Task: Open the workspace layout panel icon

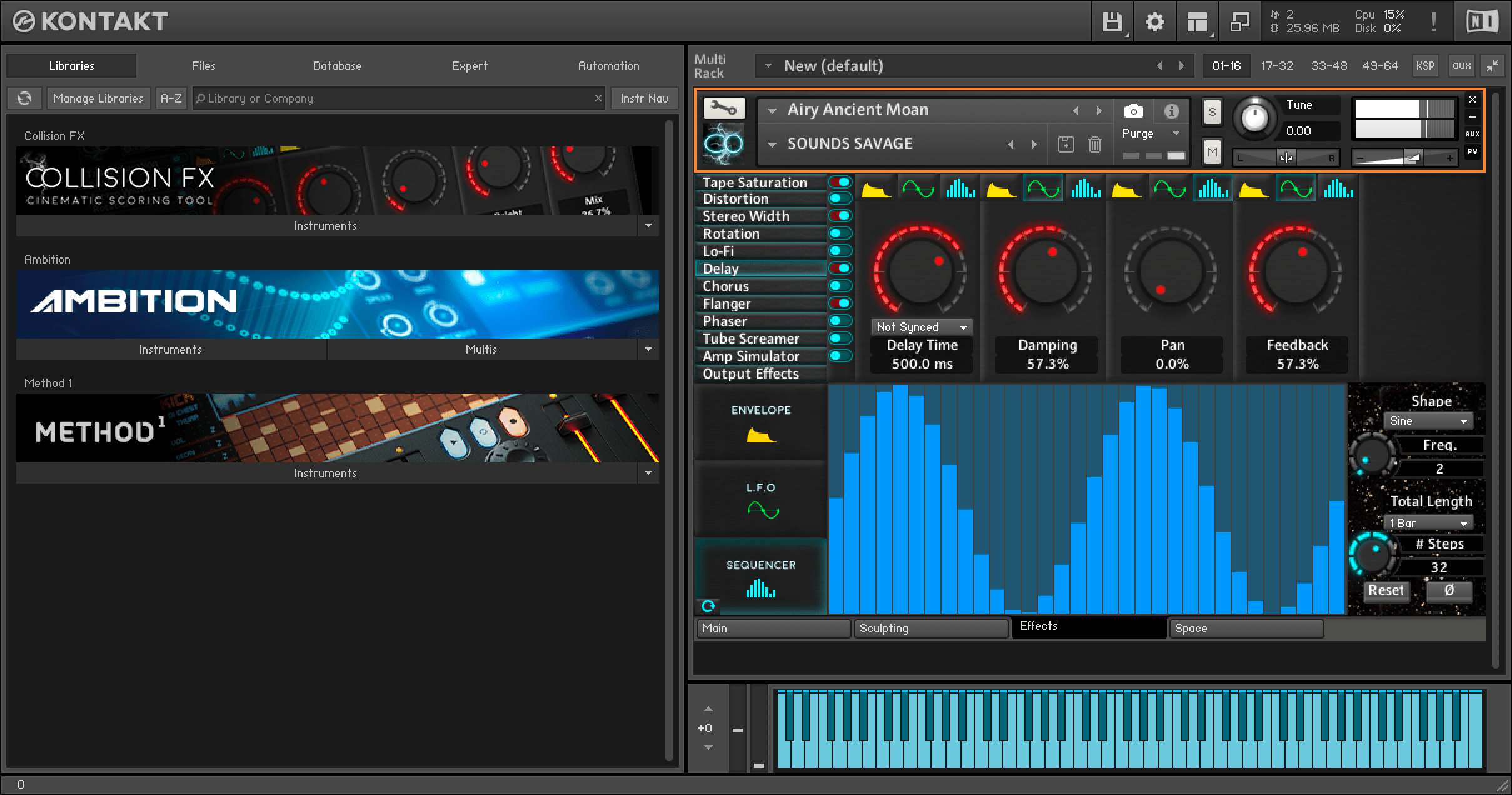Action: (1197, 22)
